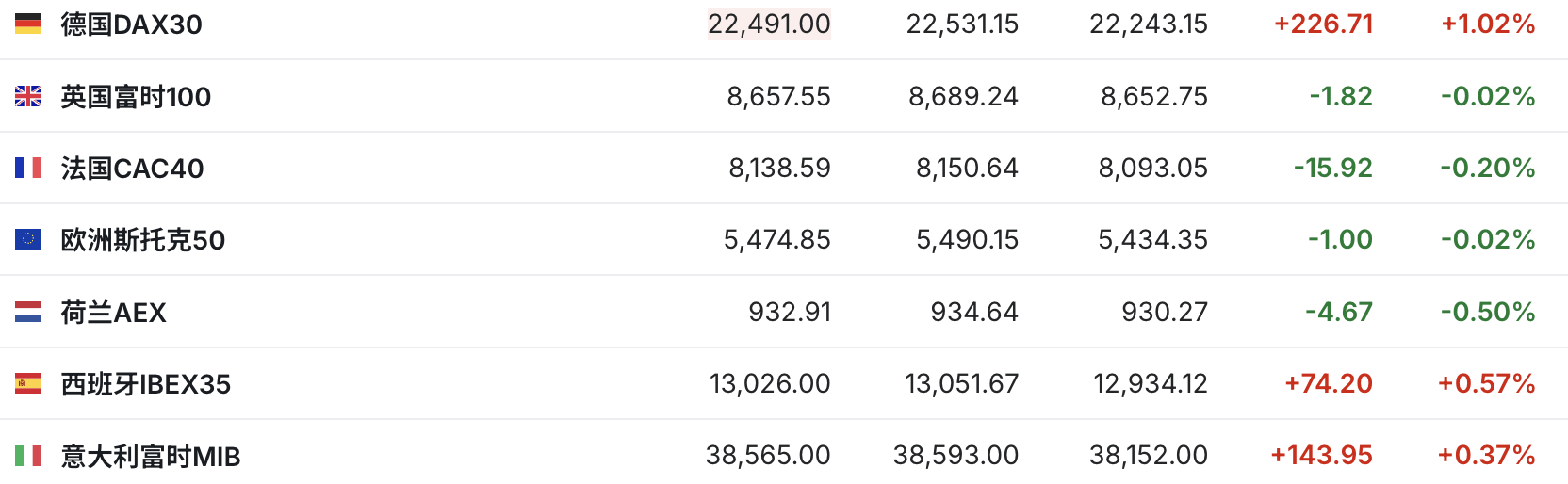
Task: Click the IBEX35 percent change +0.57%
Action: tap(1486, 383)
